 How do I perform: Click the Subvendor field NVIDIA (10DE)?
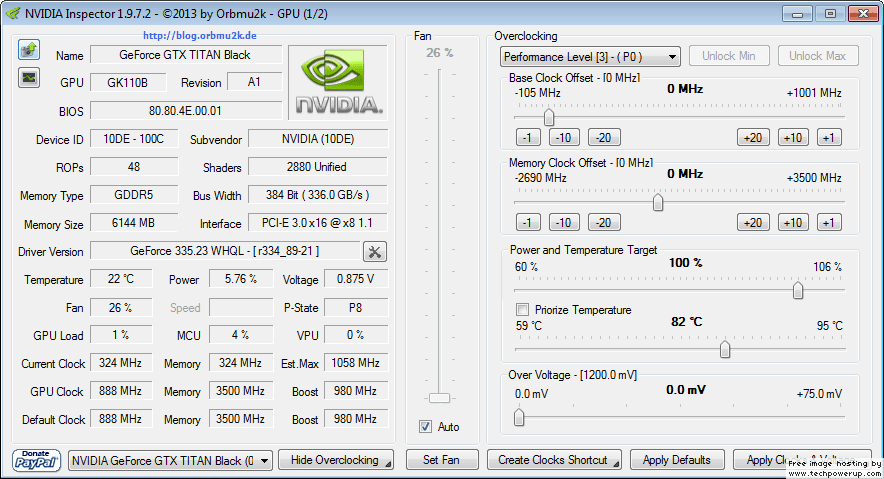[x=317, y=139]
